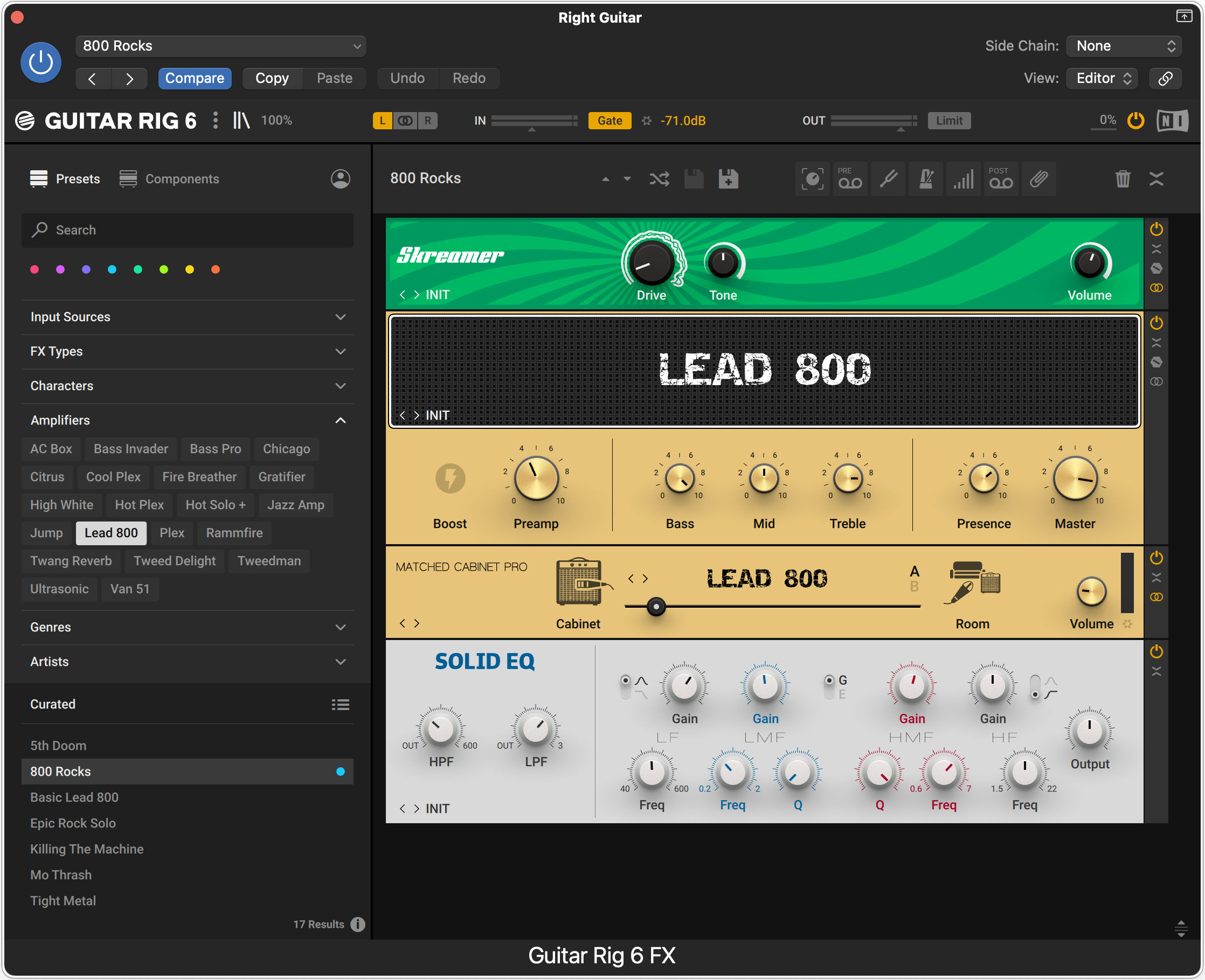Toggle the plugin power bypass button

pyautogui.click(x=40, y=62)
